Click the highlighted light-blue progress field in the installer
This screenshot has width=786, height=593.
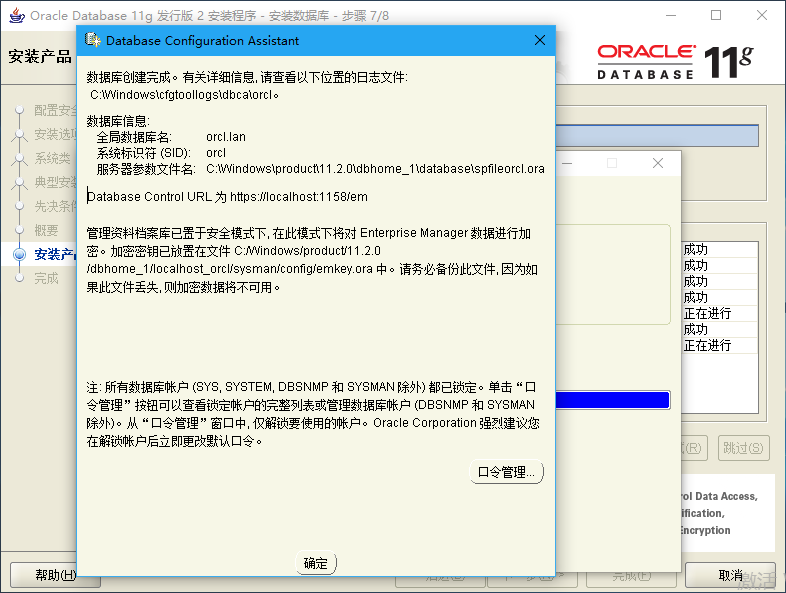657,136
